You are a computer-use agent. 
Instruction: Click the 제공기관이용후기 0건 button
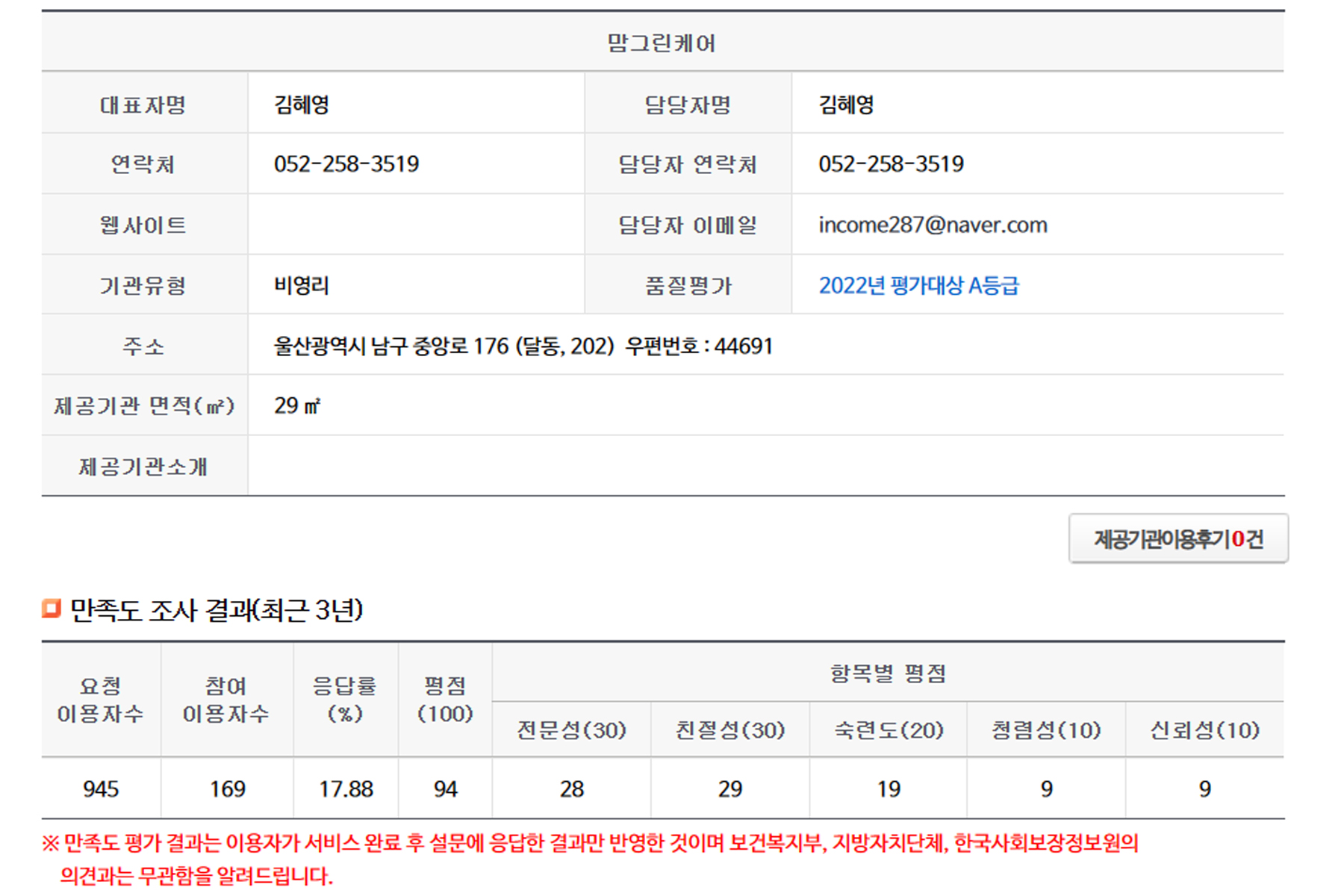1180,539
